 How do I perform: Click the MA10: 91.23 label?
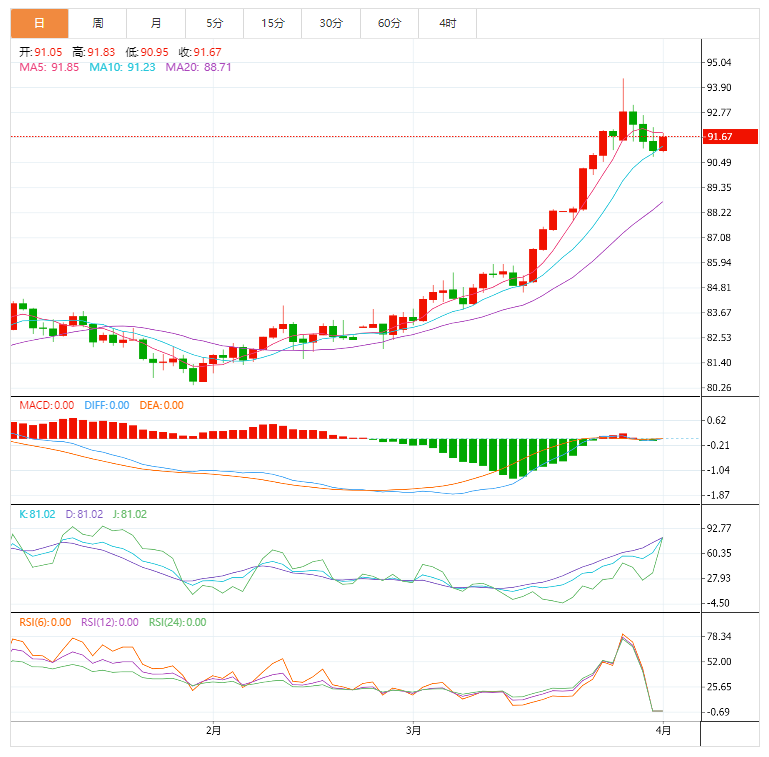(122, 67)
